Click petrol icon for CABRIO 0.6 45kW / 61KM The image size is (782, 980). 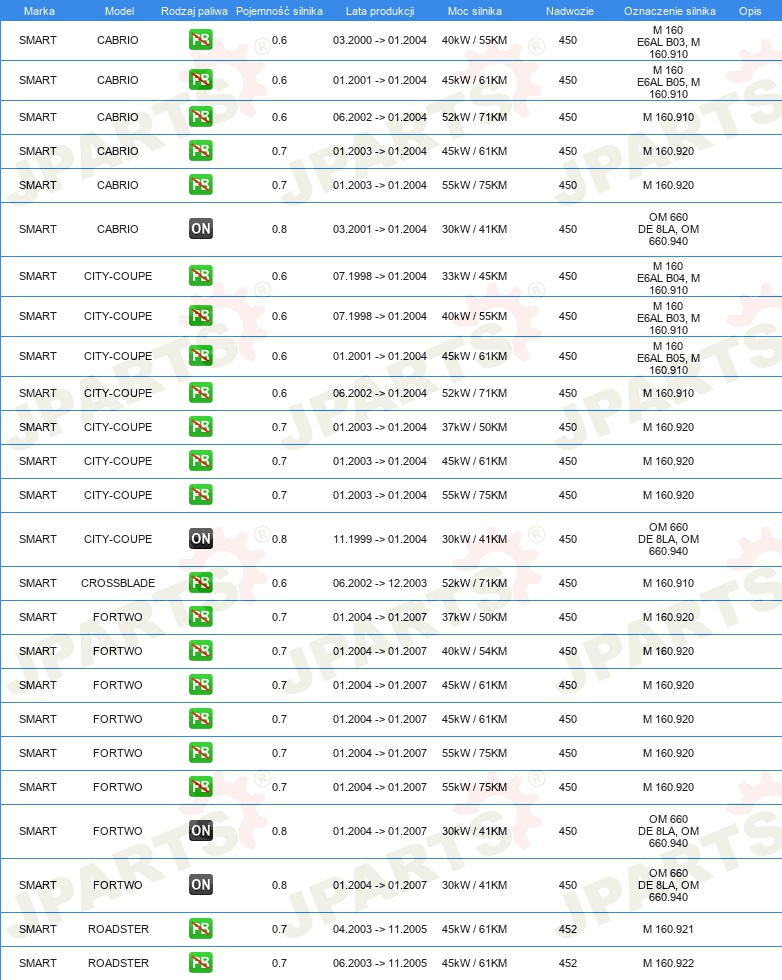coord(201,80)
